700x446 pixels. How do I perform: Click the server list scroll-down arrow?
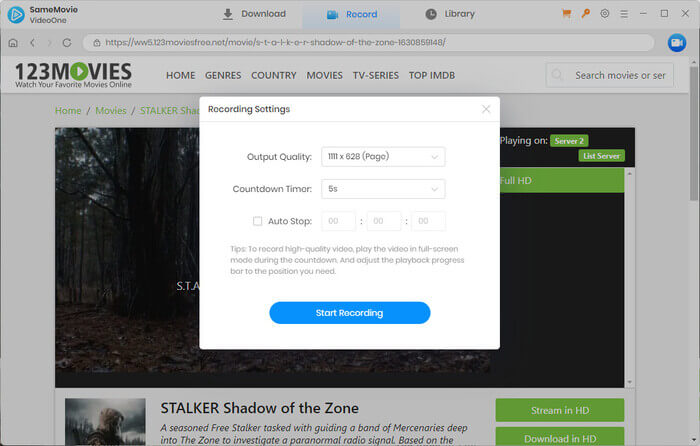click(x=629, y=382)
